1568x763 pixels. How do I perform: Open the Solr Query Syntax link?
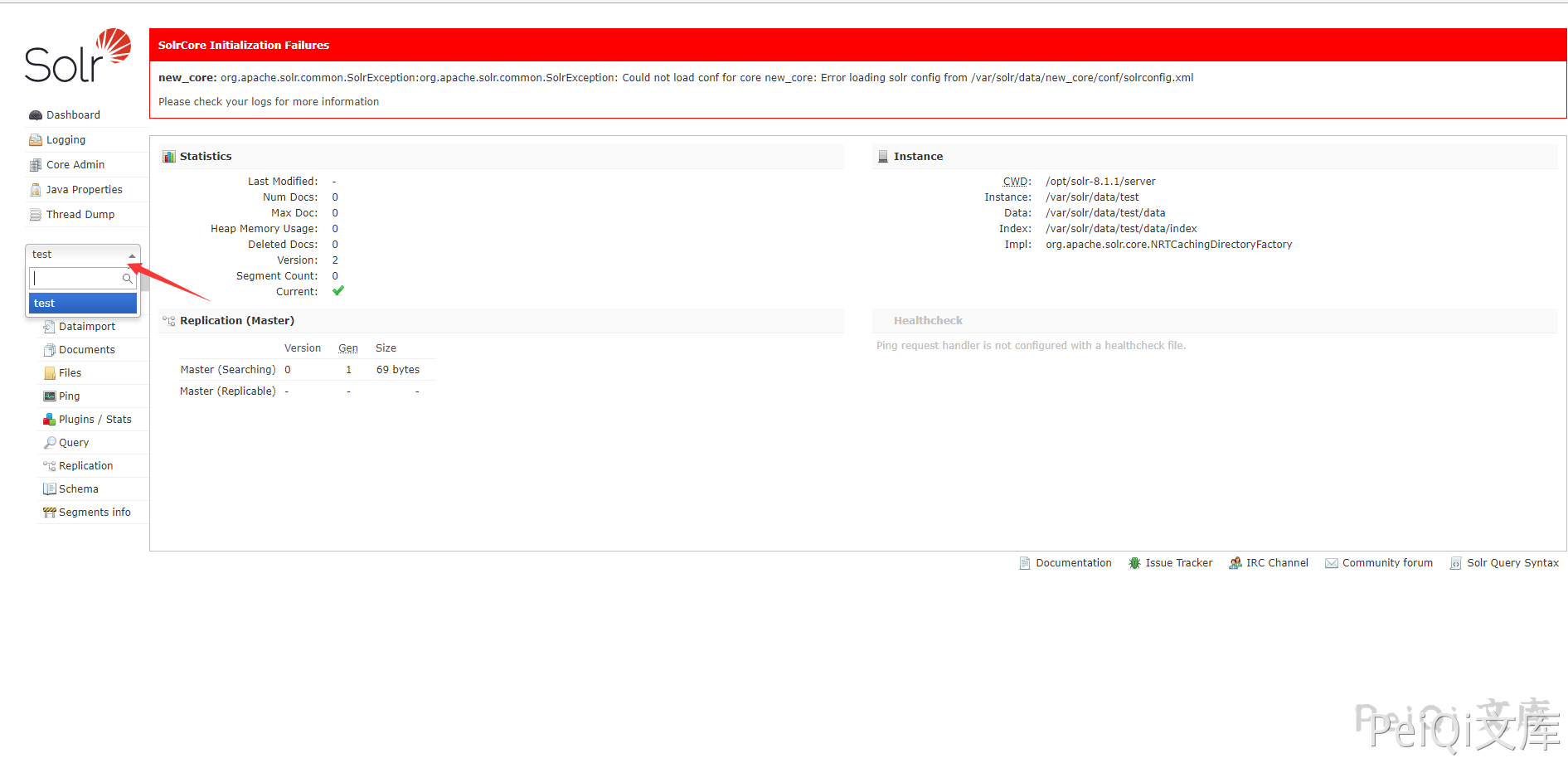click(x=1512, y=563)
